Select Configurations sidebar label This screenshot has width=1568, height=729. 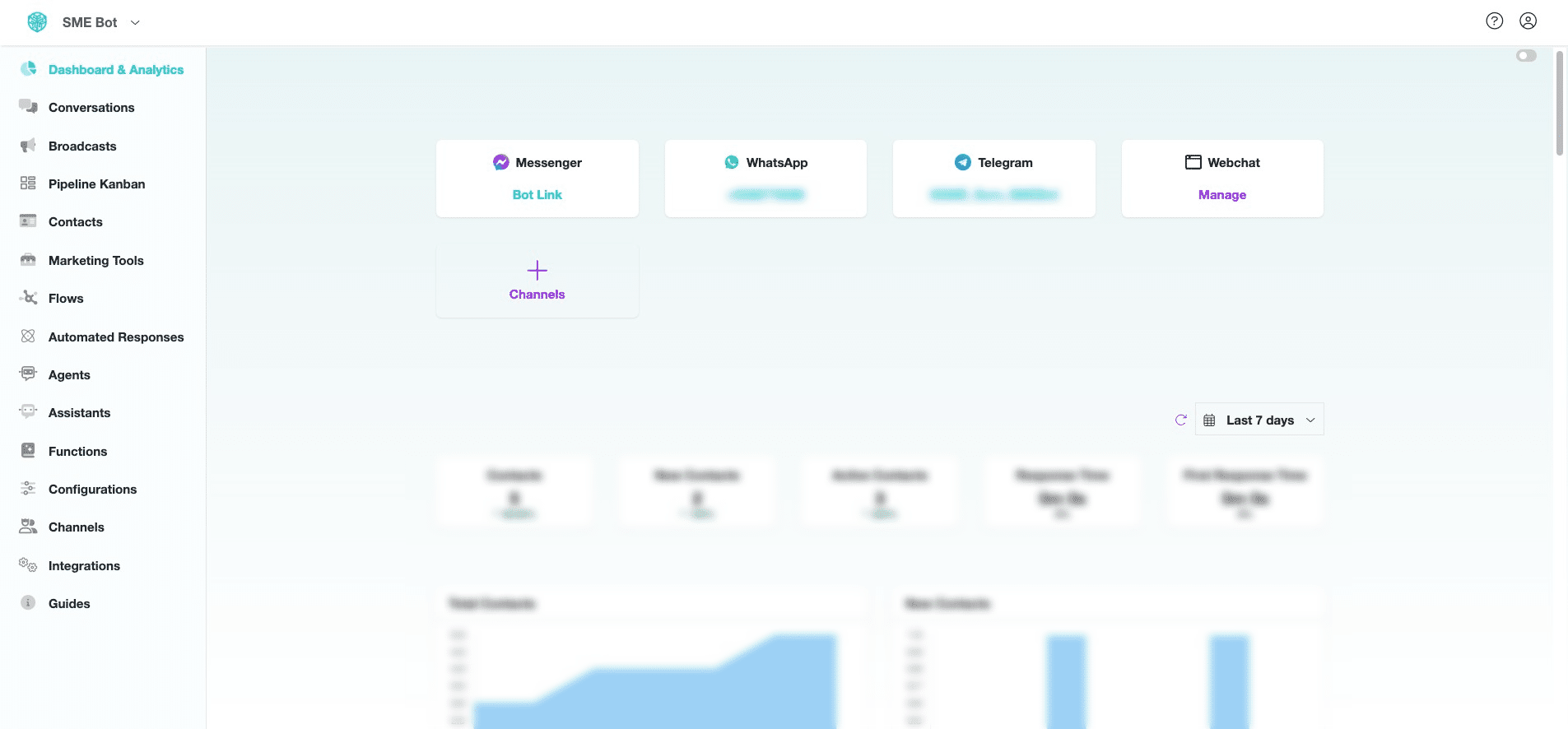[x=92, y=490]
